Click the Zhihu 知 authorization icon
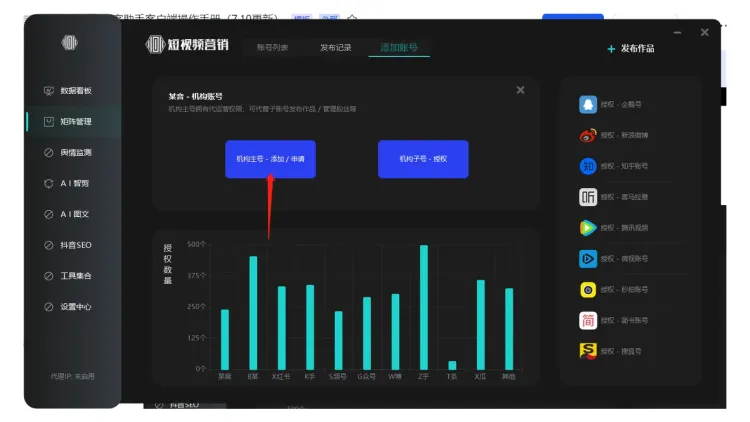Viewport: 750px width, 422px height. [588, 166]
